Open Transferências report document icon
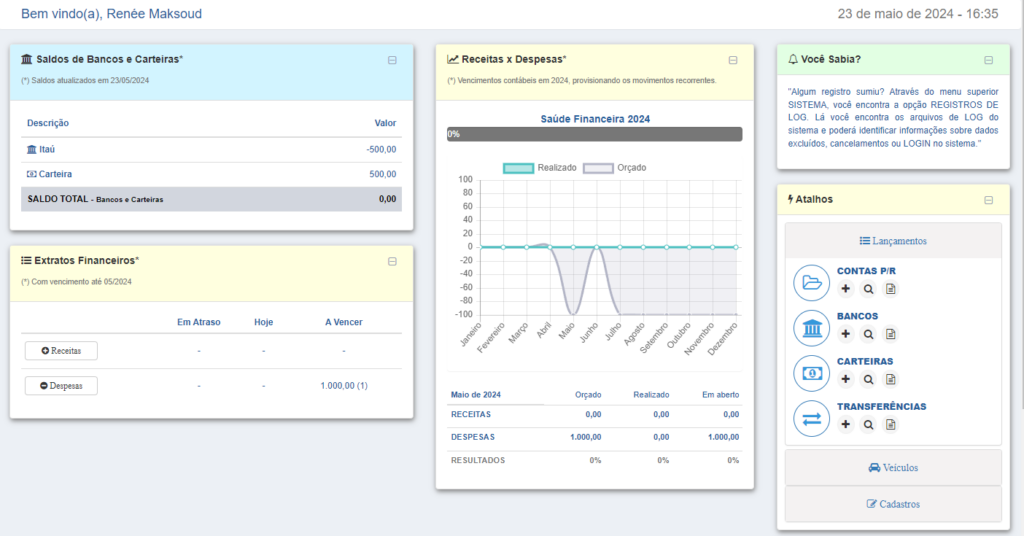This screenshot has height=536, width=1024. click(x=890, y=424)
